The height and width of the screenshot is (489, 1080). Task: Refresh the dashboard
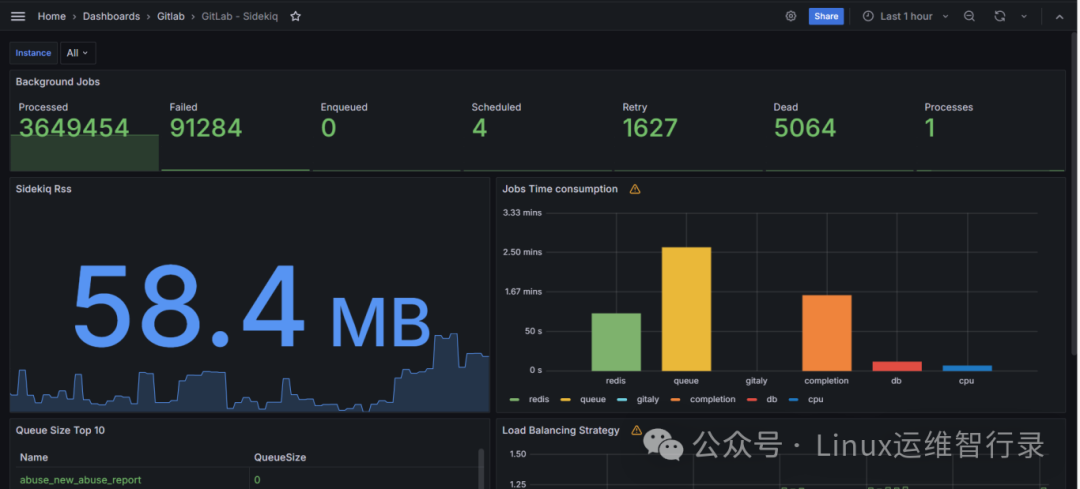(999, 16)
